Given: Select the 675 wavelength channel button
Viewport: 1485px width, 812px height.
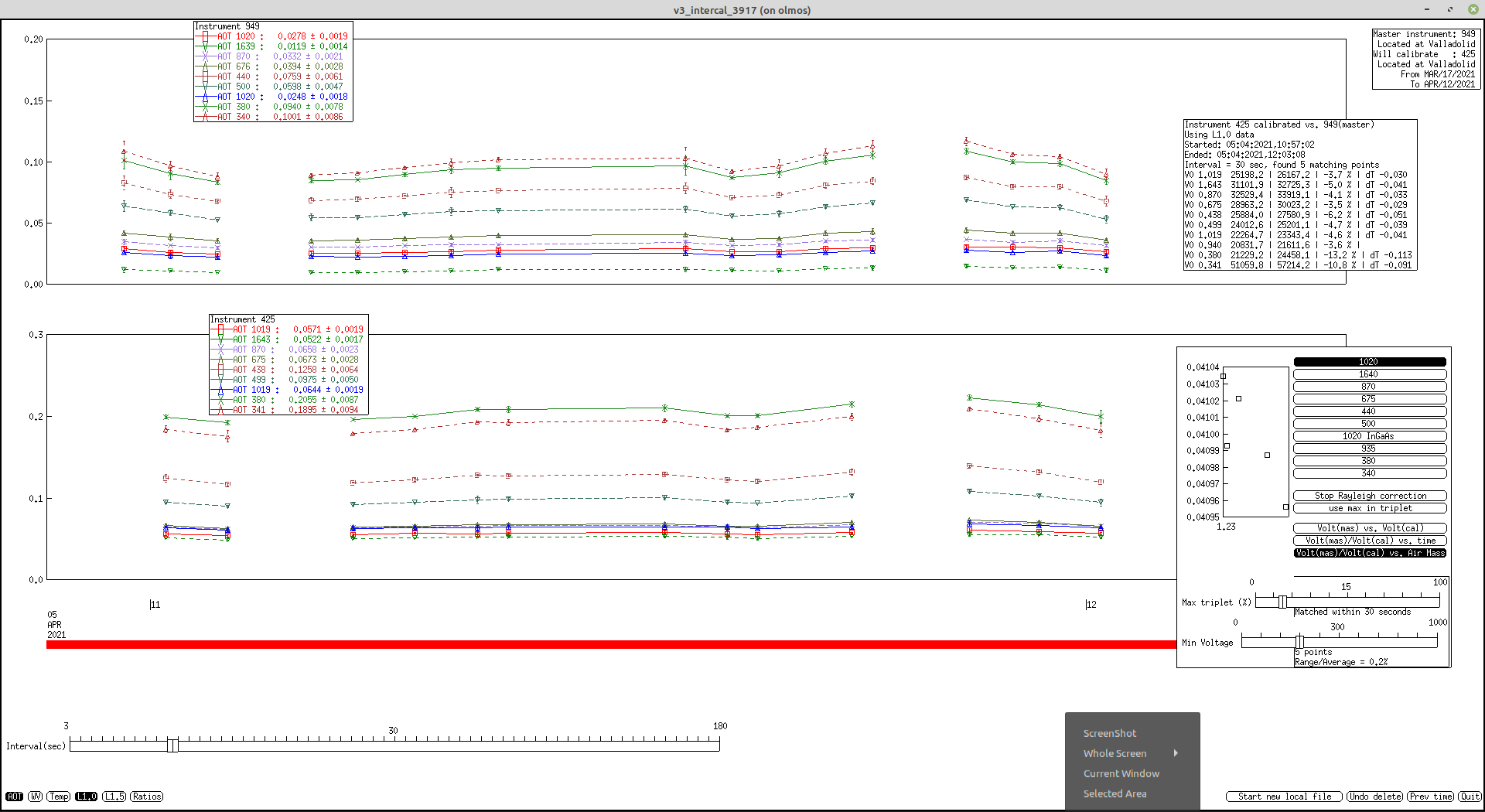Looking at the screenshot, I should [1369, 399].
